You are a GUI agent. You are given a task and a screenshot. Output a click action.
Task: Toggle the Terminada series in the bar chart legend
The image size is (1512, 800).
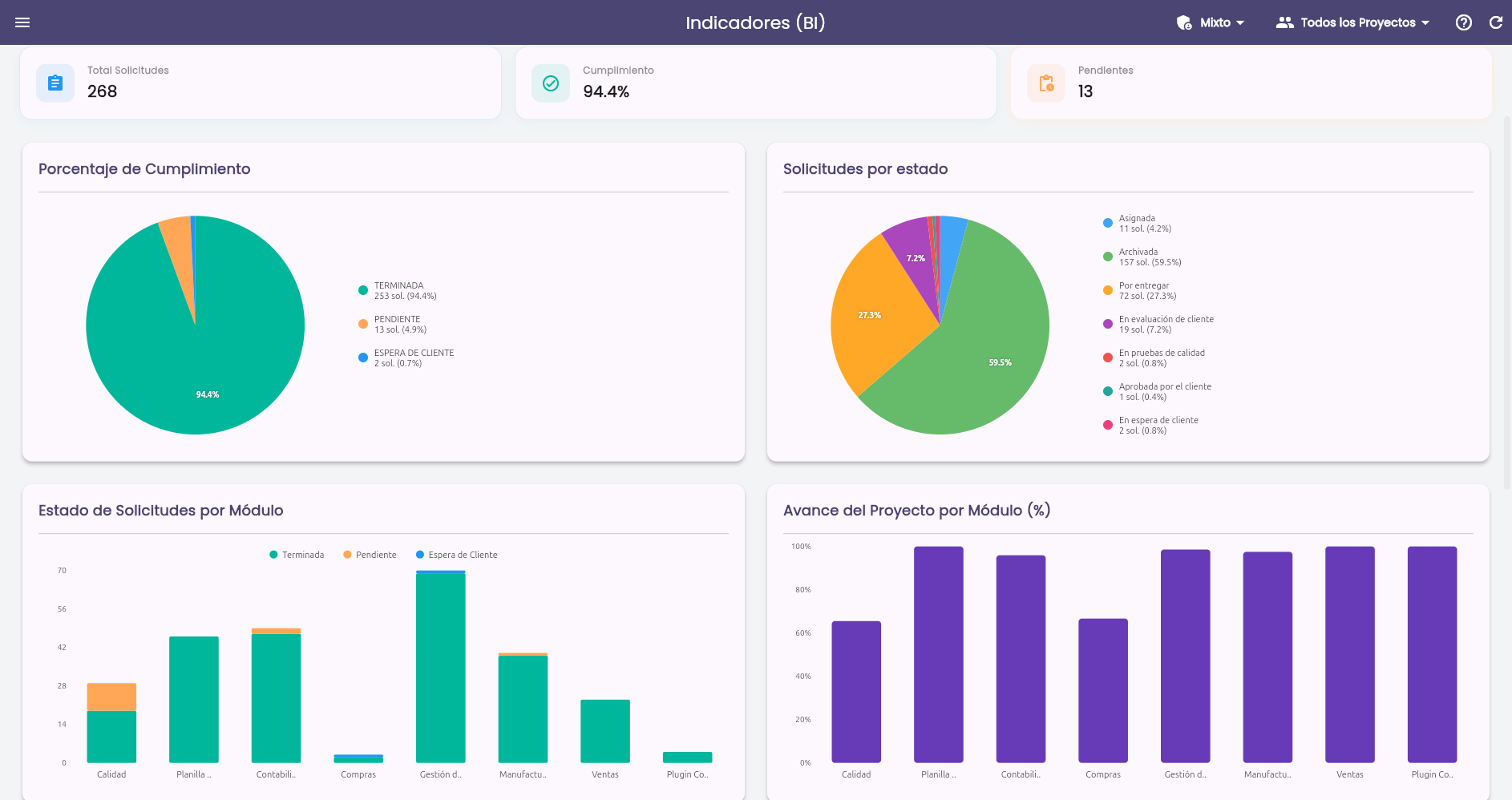(x=297, y=555)
